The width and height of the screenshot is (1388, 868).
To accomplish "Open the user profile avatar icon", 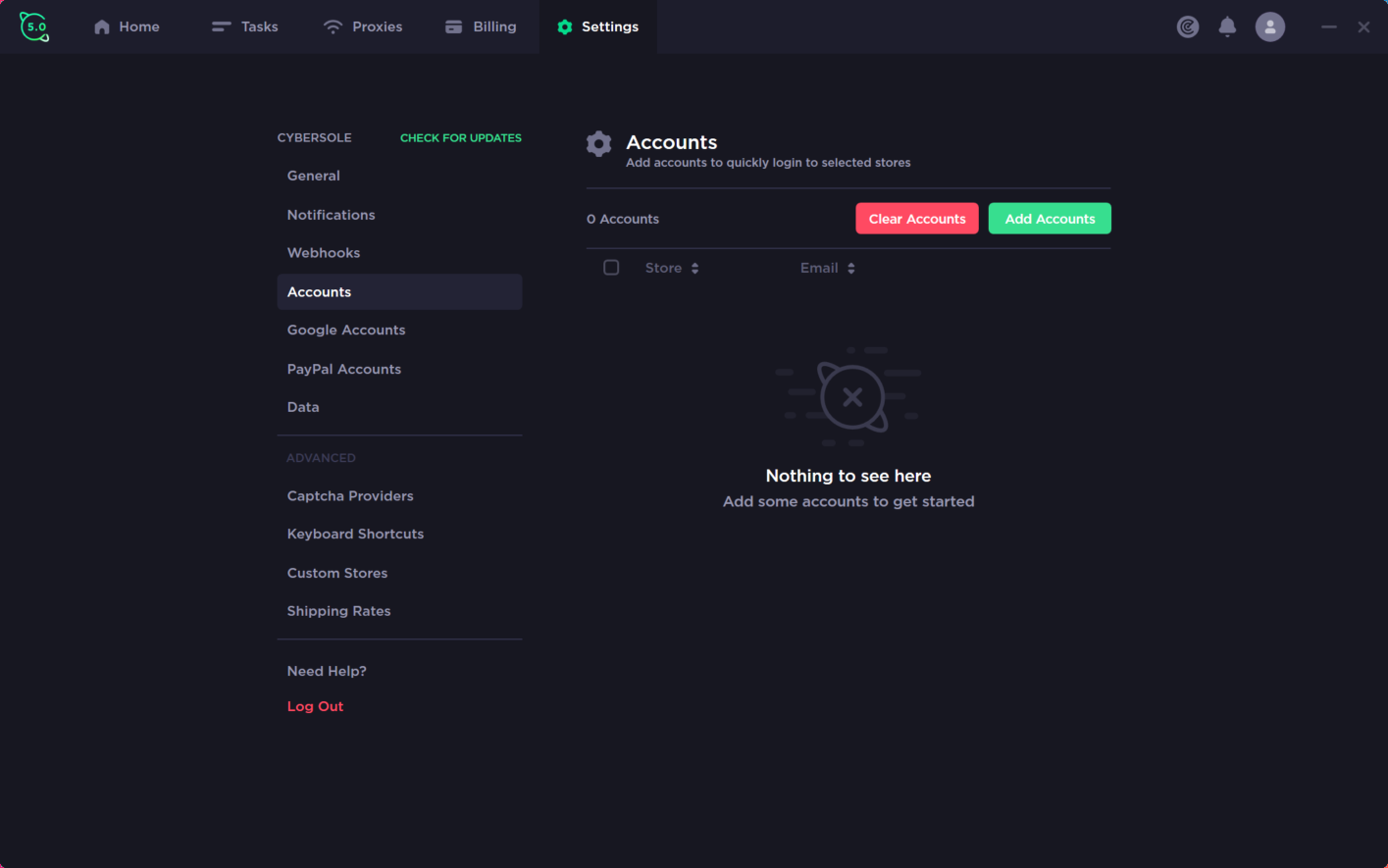I will tap(1270, 26).
